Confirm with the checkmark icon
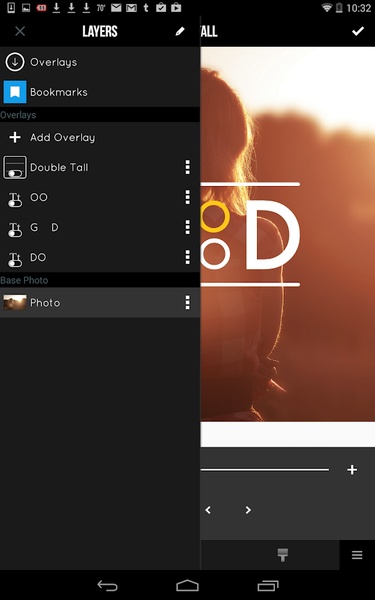The image size is (375, 600). (358, 31)
